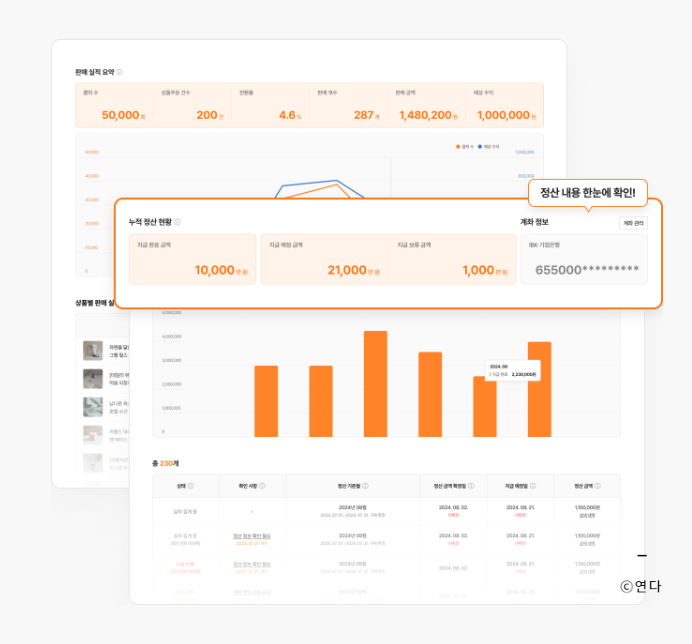
Task: Click info icon in 정산 금액 확정일 header
Action: click(x=471, y=486)
